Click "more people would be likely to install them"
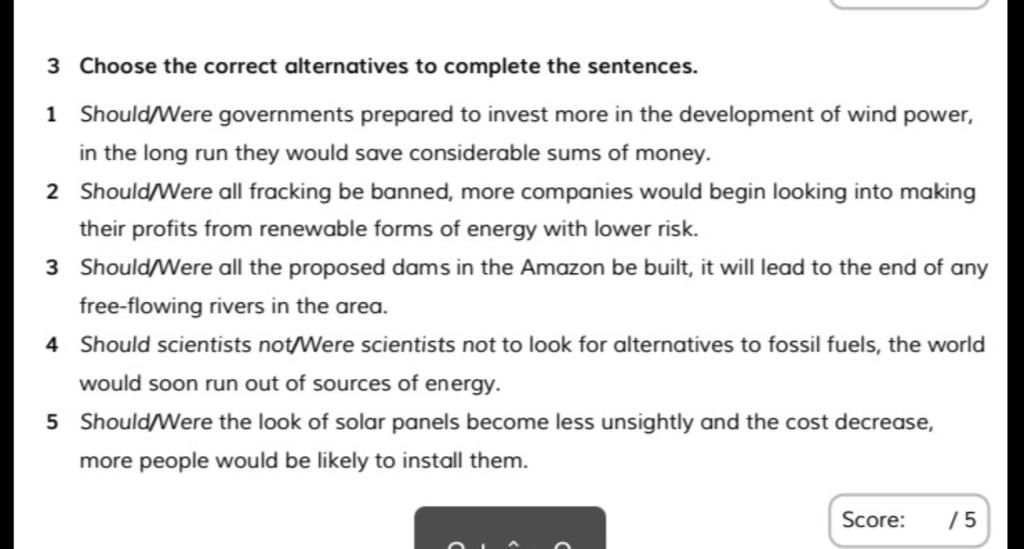Image resolution: width=1024 pixels, height=549 pixels. click(304, 461)
